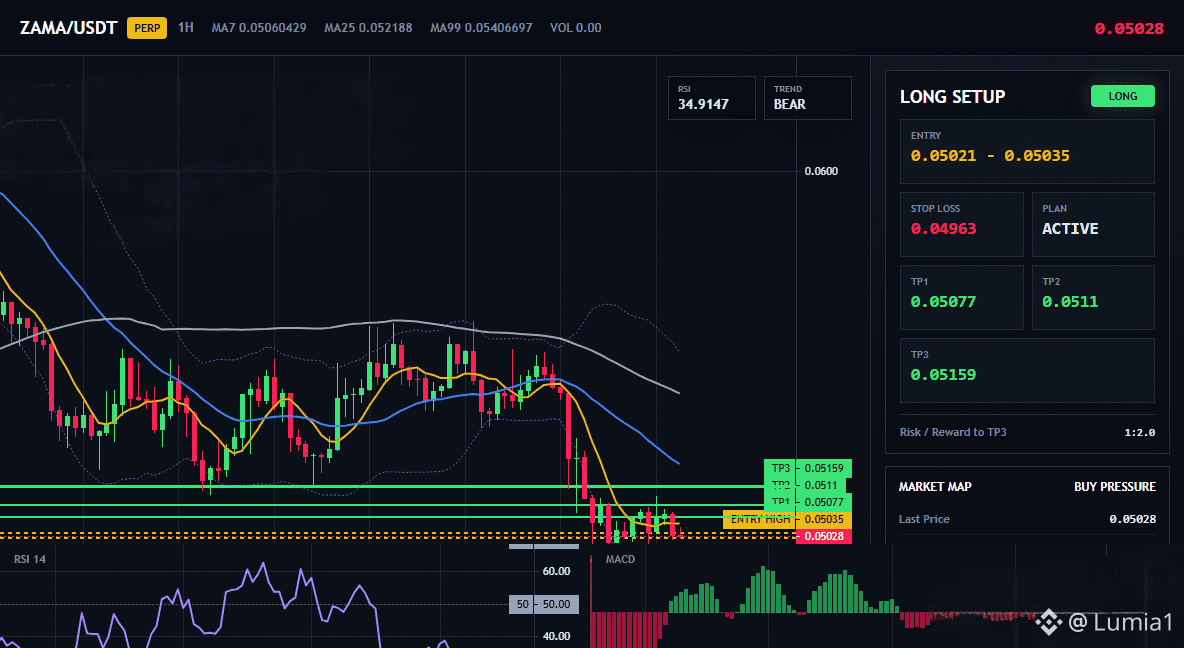This screenshot has width=1184, height=648.
Task: Click the Risk / Reward to TP3 label
Action: [953, 432]
